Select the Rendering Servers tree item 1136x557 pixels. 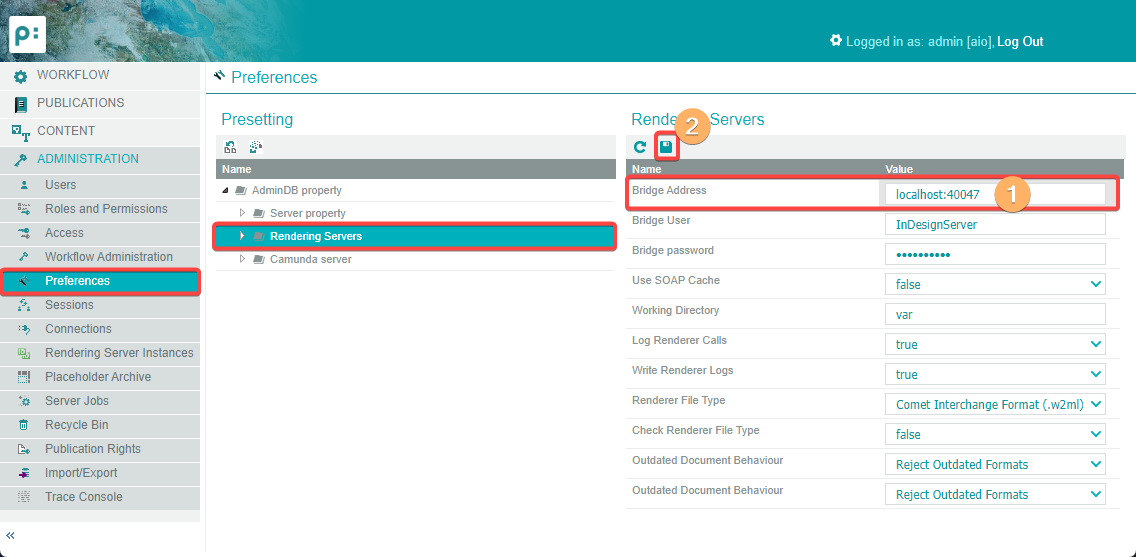(316, 236)
